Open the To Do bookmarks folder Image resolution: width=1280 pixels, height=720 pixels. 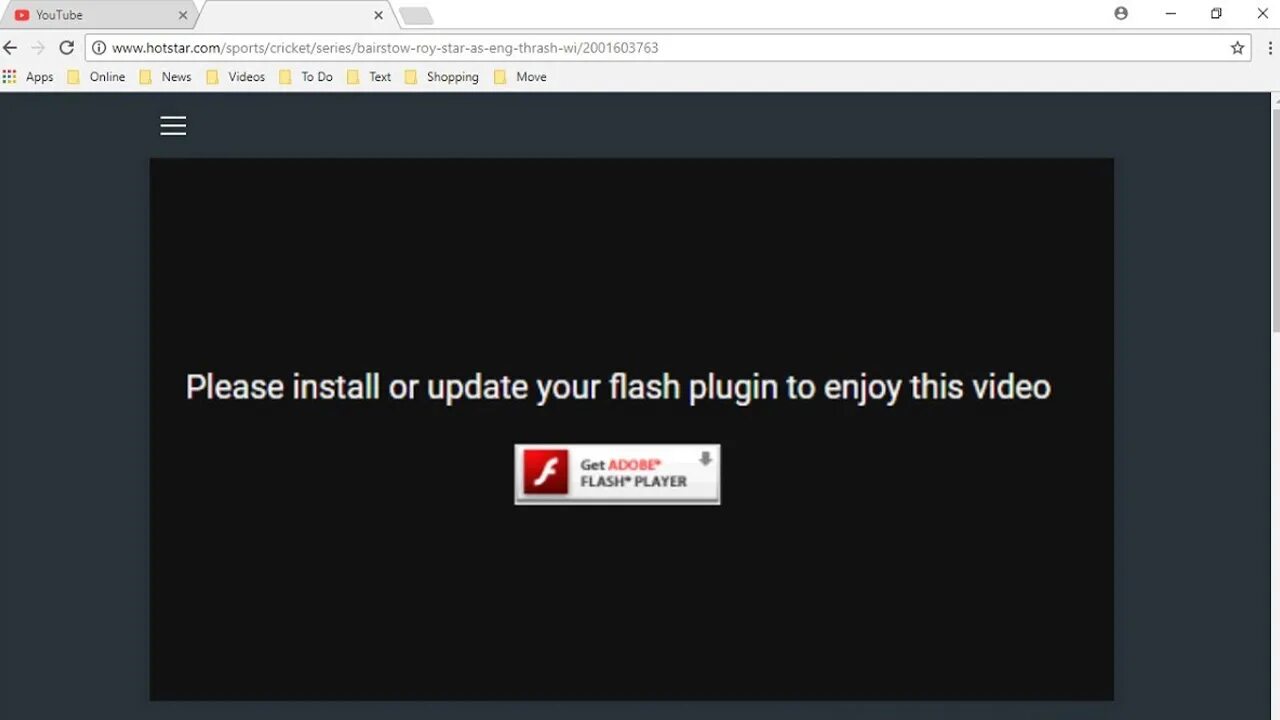point(305,77)
